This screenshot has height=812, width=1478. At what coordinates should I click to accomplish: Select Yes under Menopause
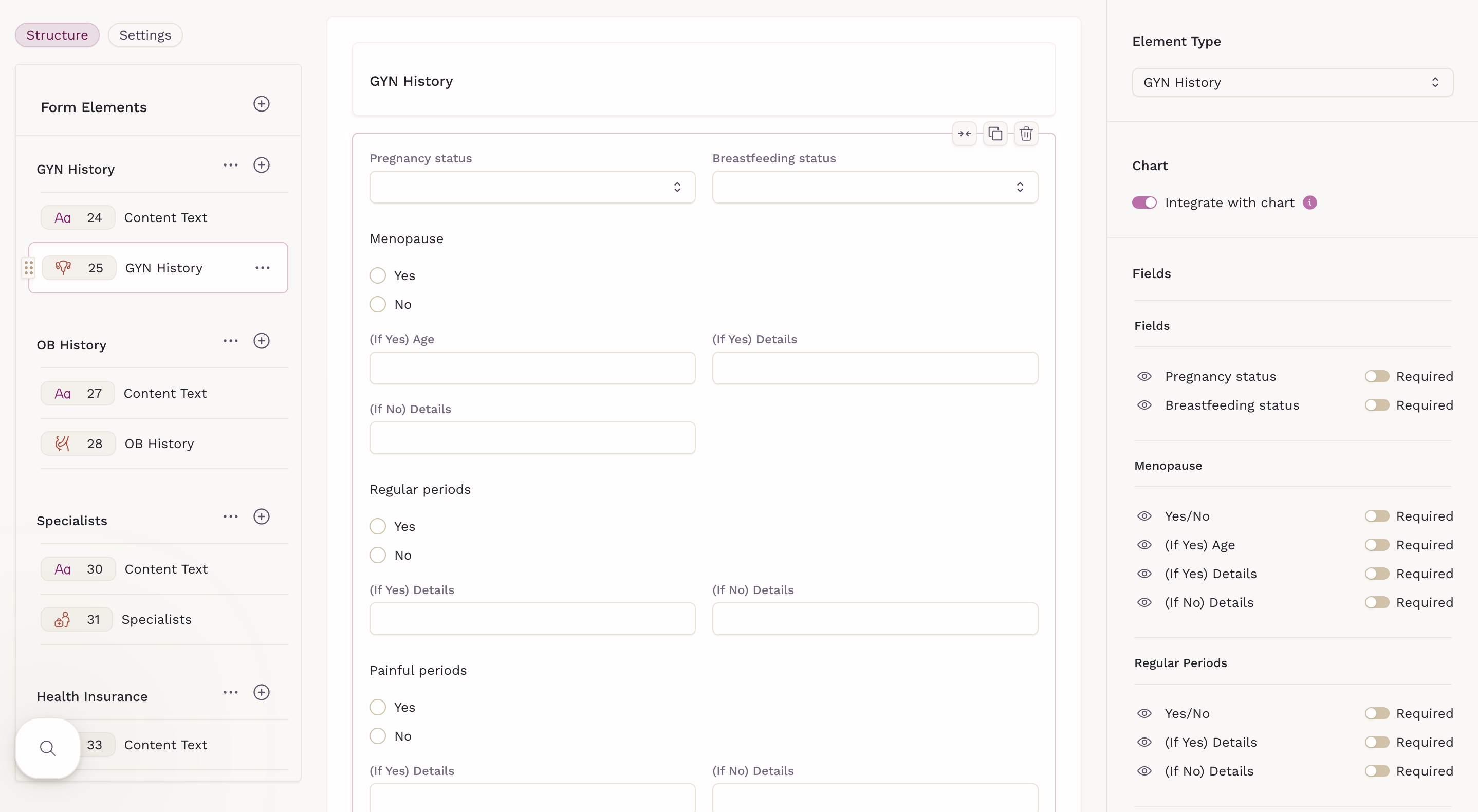pos(378,275)
